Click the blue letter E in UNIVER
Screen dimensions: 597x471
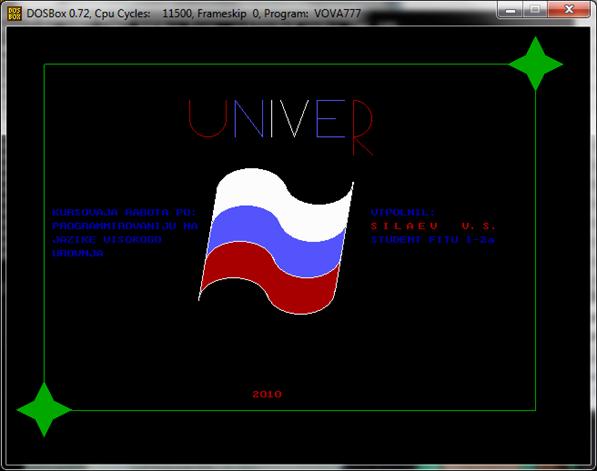[x=330, y=118]
